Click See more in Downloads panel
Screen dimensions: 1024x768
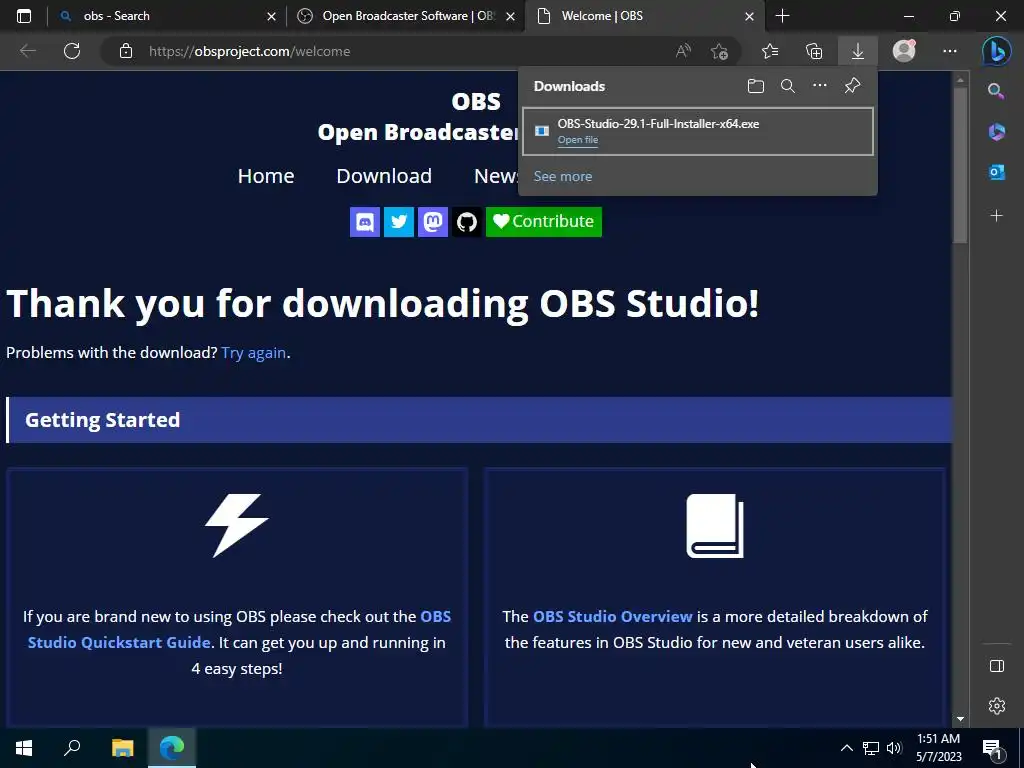pyautogui.click(x=562, y=176)
